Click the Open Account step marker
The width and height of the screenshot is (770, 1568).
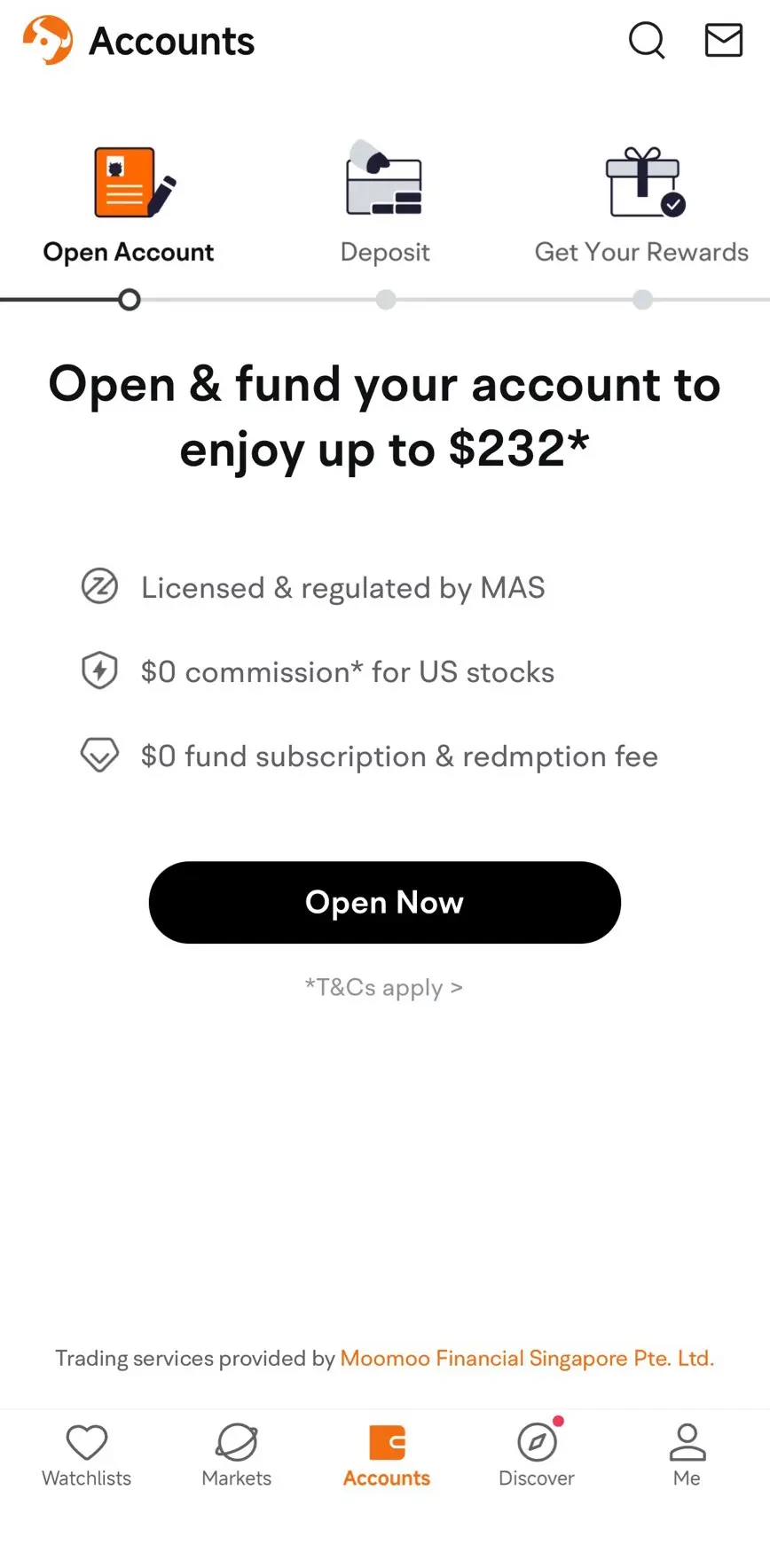click(130, 300)
